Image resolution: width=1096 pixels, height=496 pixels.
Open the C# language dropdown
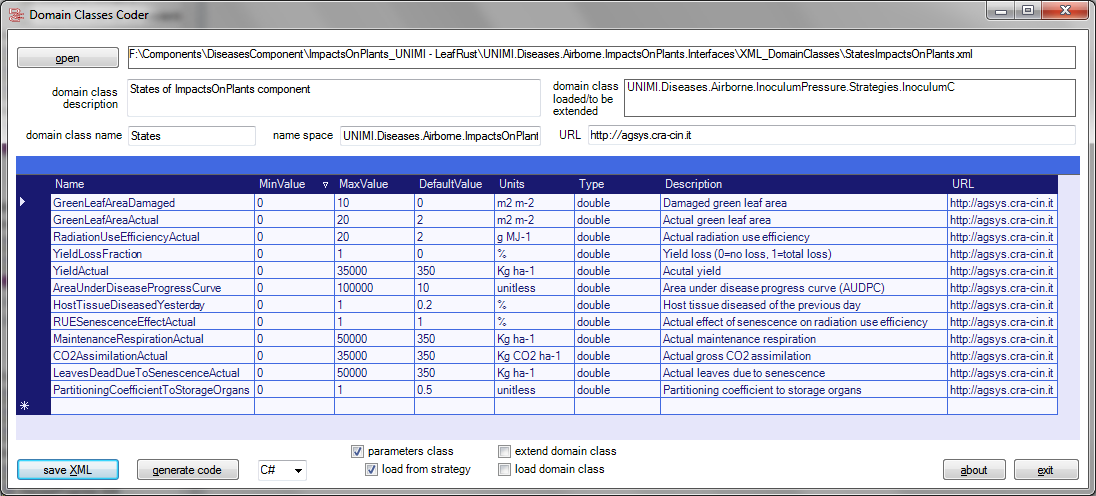click(282, 470)
